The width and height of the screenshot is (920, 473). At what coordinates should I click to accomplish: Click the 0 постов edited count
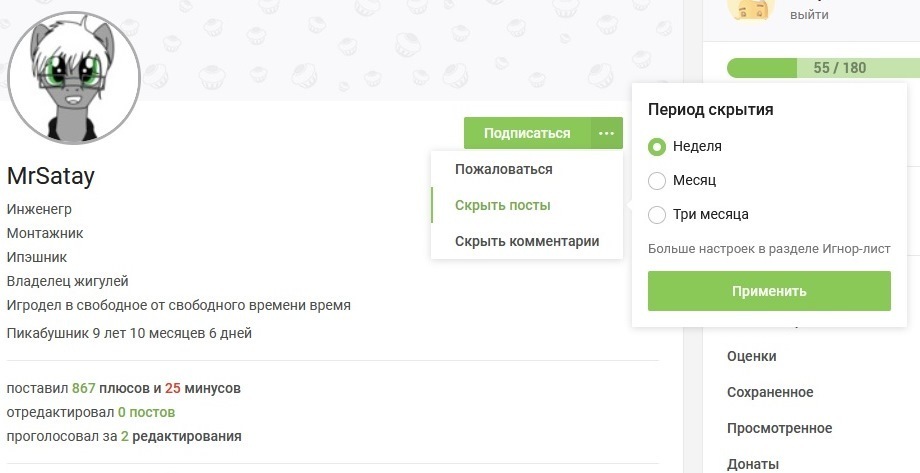point(146,412)
